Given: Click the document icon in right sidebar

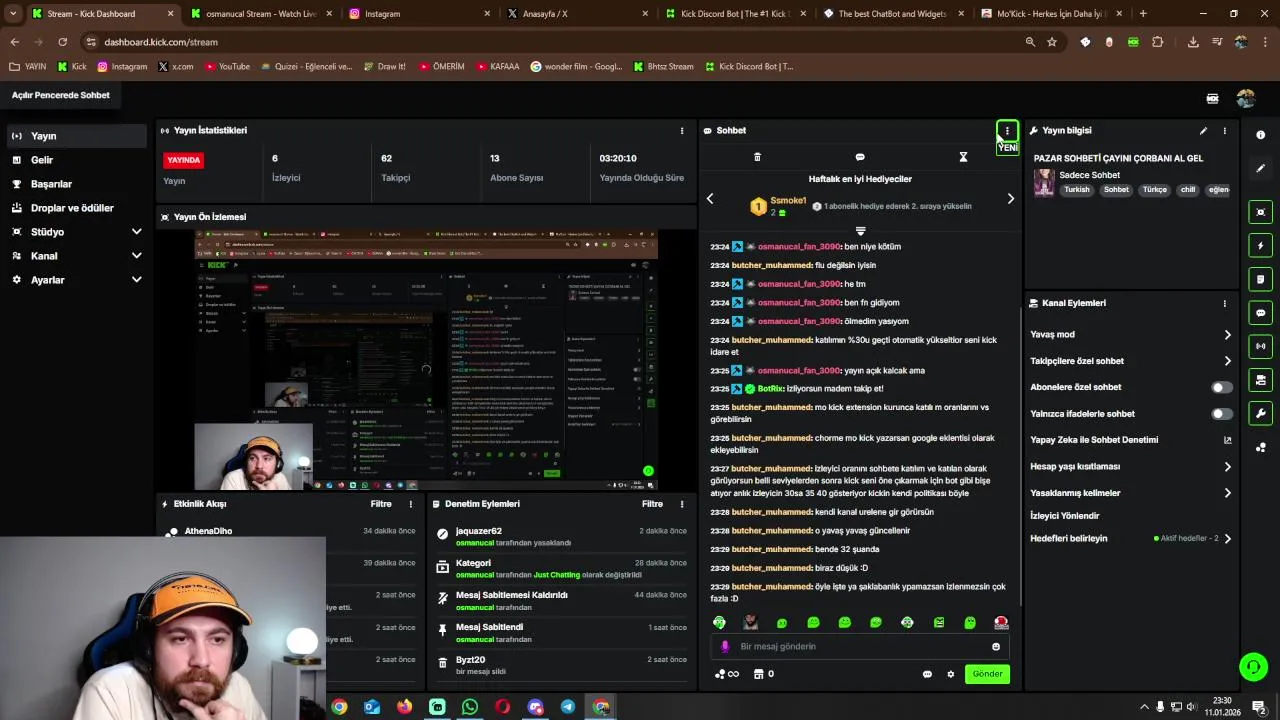Looking at the screenshot, I should point(1260,279).
